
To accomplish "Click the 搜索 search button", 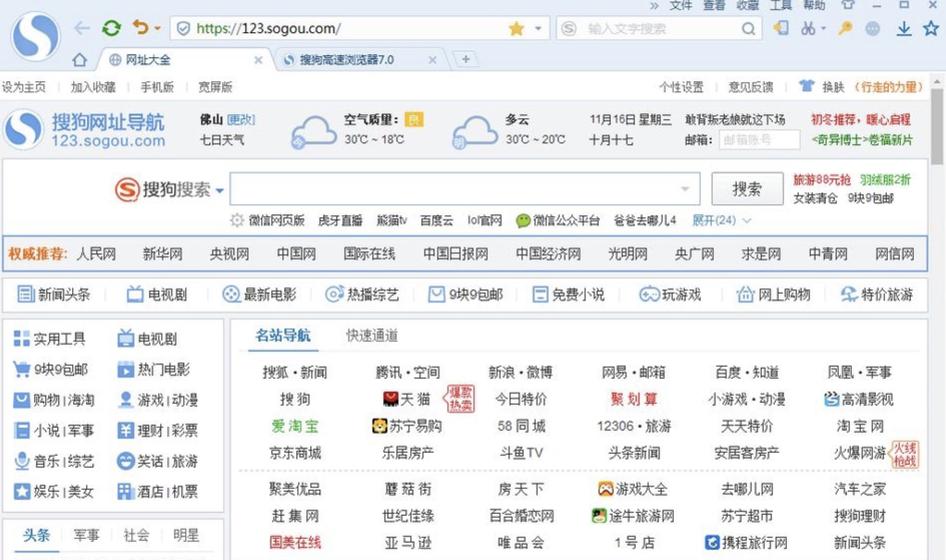I will pos(747,189).
